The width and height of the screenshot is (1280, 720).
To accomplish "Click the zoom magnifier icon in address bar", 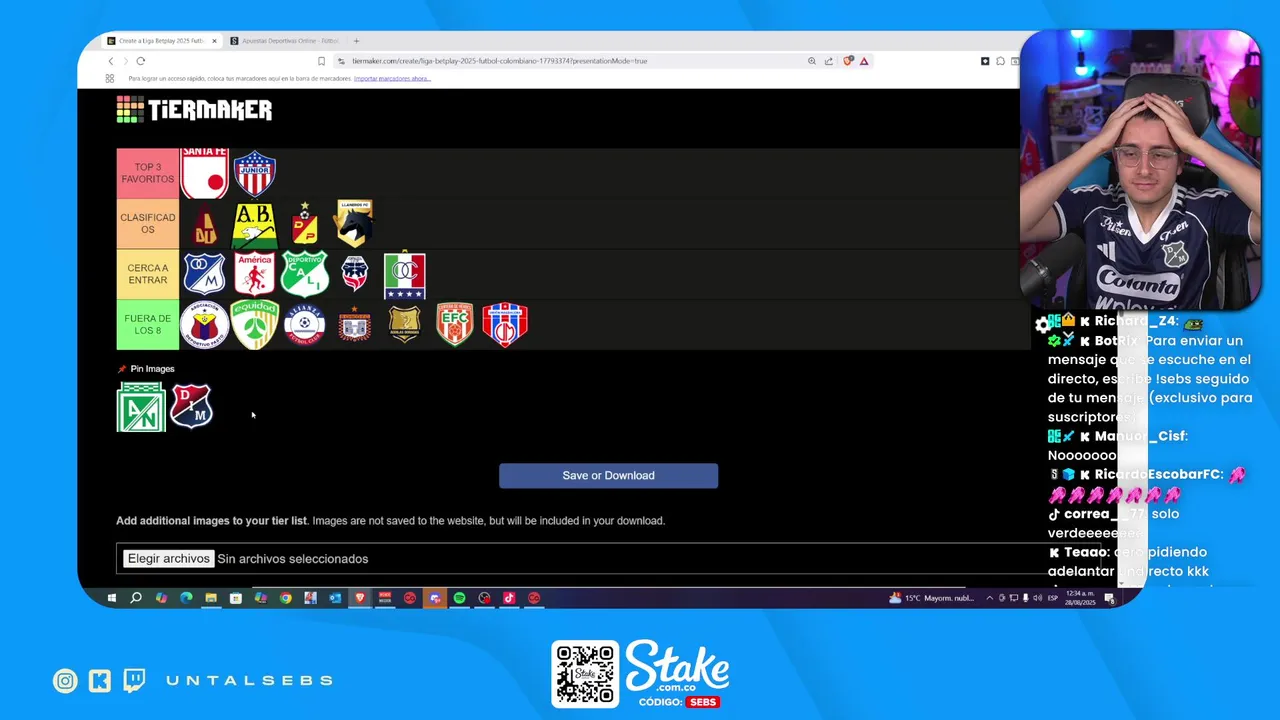I will (812, 61).
